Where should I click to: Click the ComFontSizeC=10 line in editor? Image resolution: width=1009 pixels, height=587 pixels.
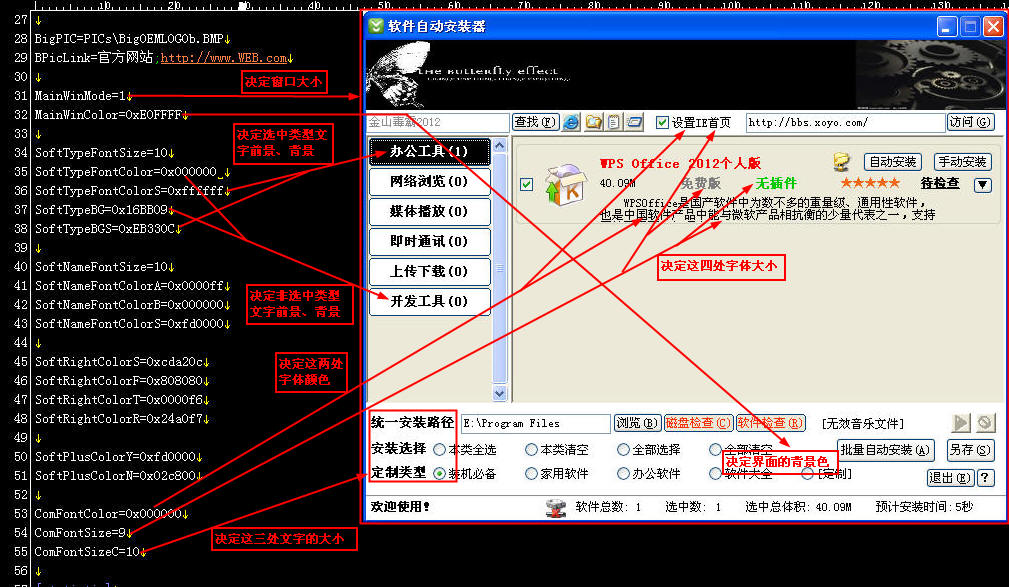(90, 552)
